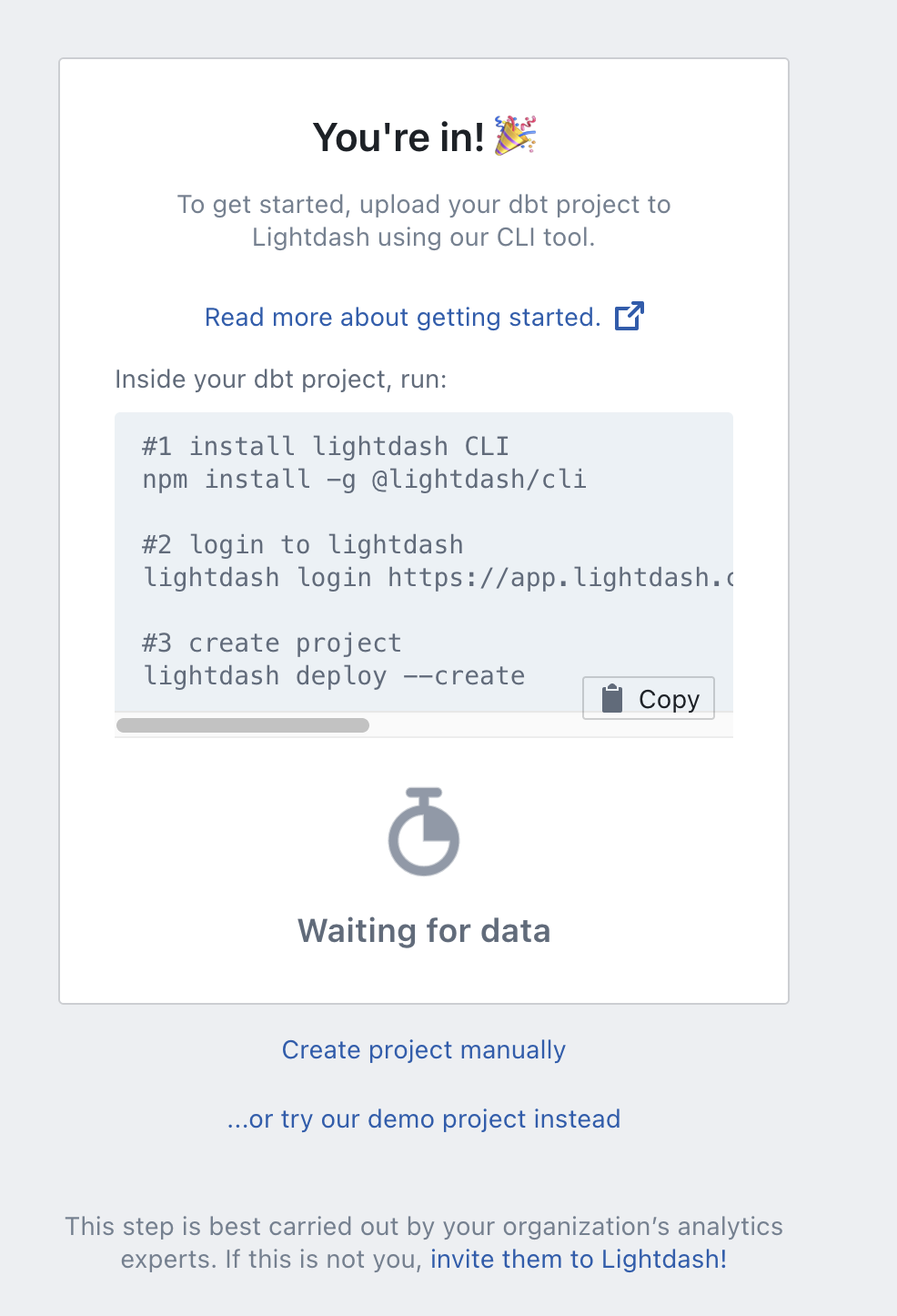The width and height of the screenshot is (897, 1316).
Task: Click the stopwatch icon above Waiting for data
Action: [423, 831]
